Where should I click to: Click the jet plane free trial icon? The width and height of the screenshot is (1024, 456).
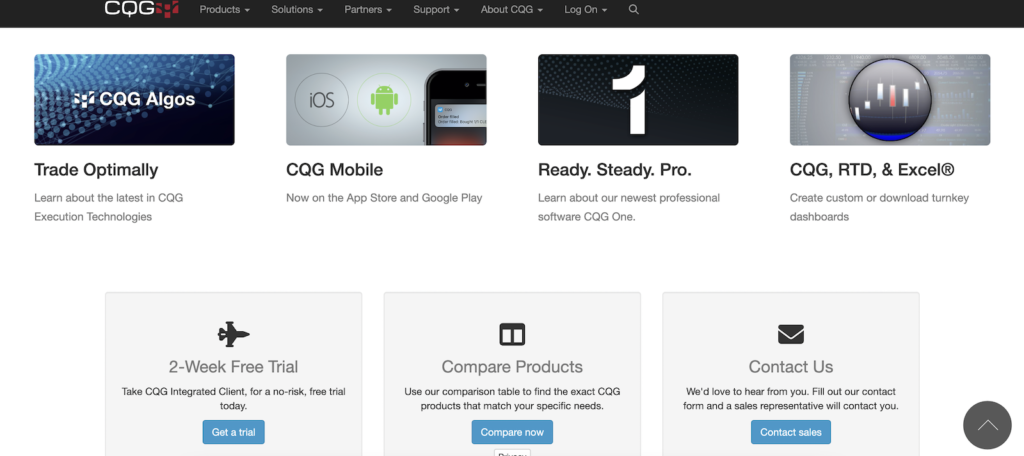233,334
